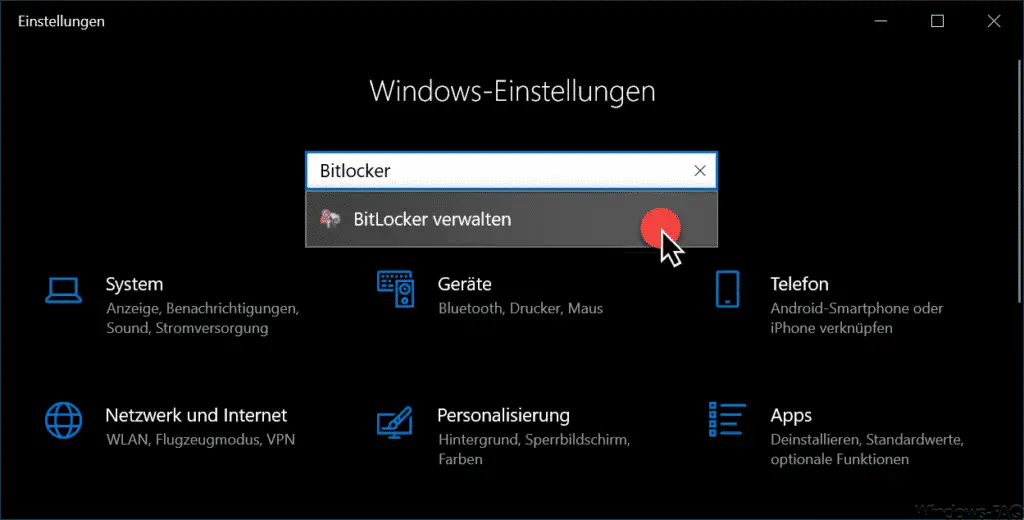The width and height of the screenshot is (1024, 520).
Task: Minimize the Einstellungen window
Action: point(880,21)
